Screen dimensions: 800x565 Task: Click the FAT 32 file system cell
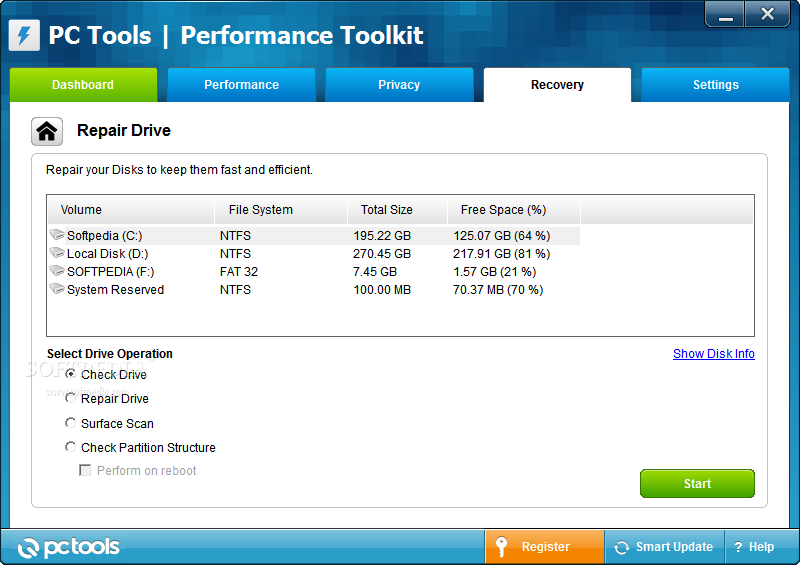point(239,272)
